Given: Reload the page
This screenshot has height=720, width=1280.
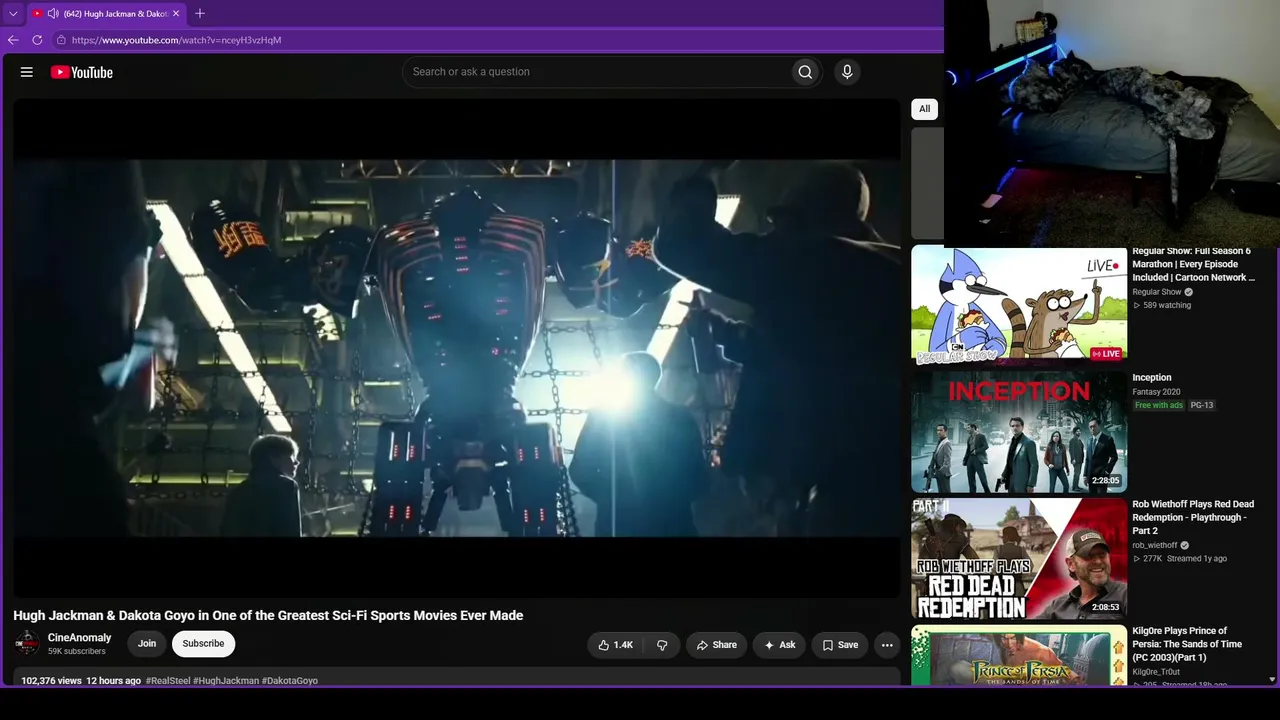Looking at the screenshot, I should pos(37,40).
